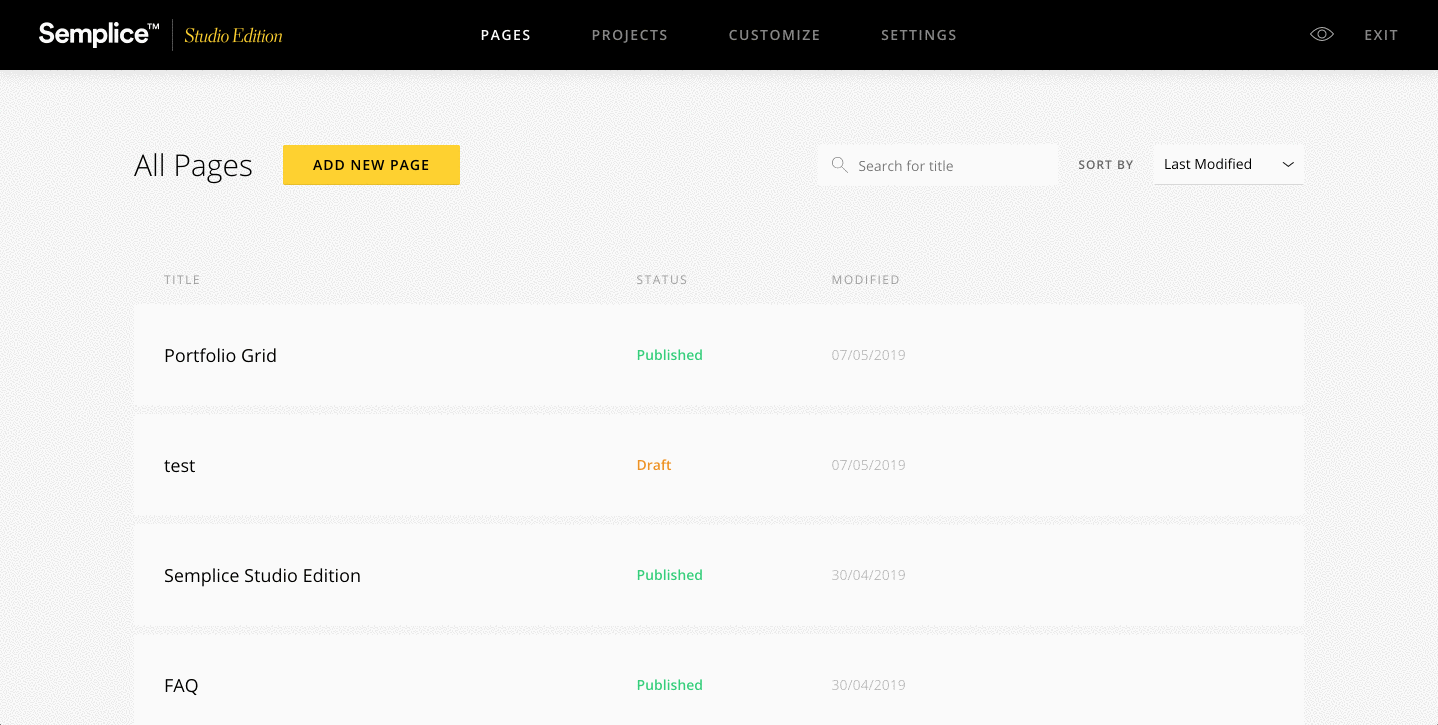This screenshot has width=1438, height=725.
Task: Open the Portfolio Grid page
Action: click(220, 356)
